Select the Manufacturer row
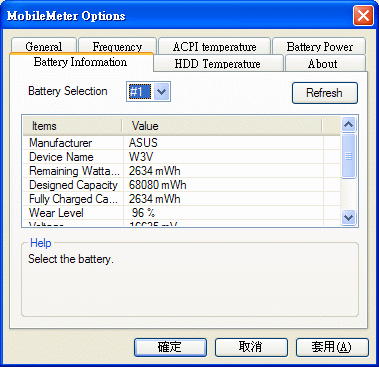The width and height of the screenshot is (379, 367). 182,143
